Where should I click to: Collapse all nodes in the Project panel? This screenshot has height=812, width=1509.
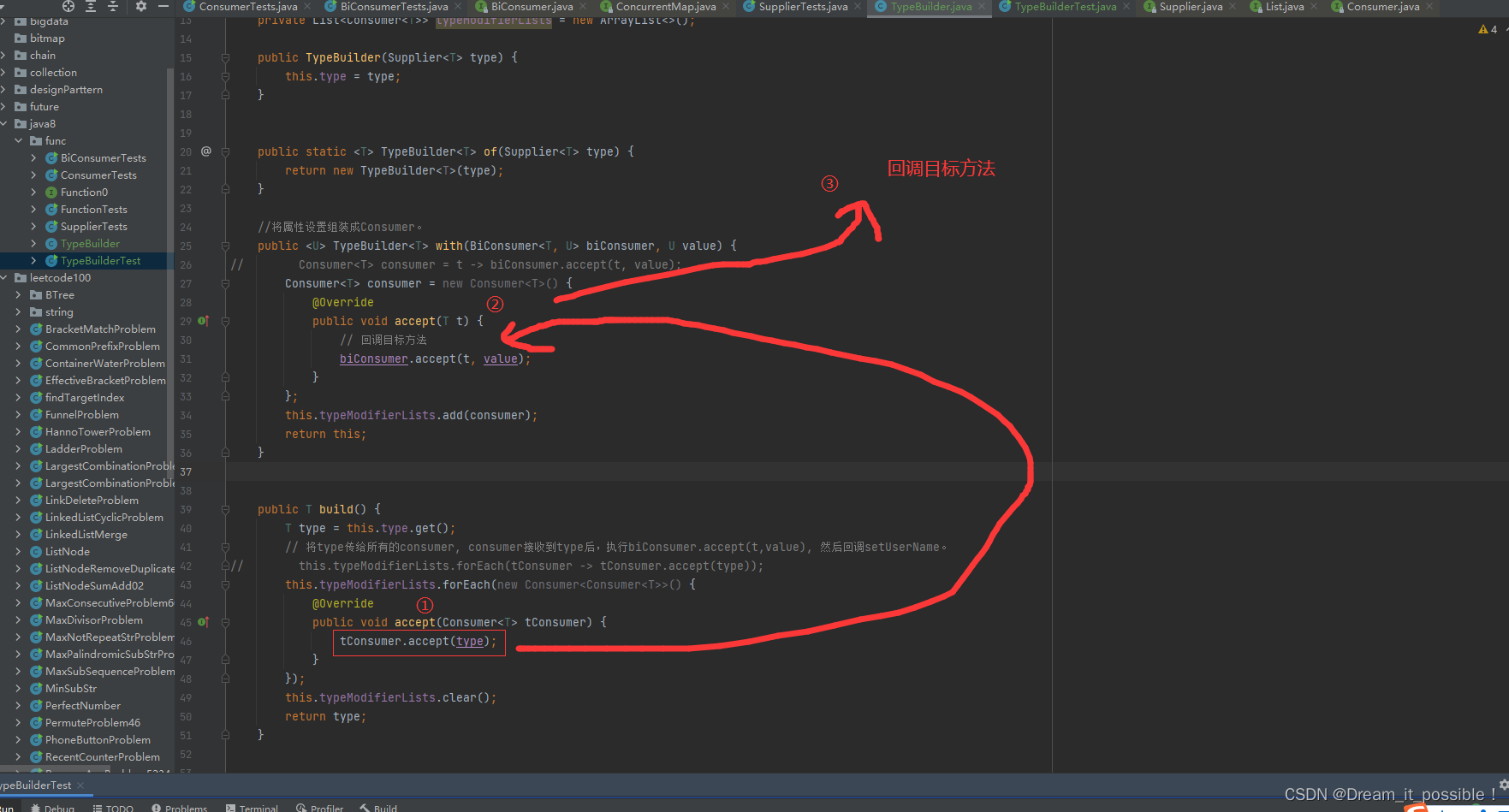coord(111,6)
